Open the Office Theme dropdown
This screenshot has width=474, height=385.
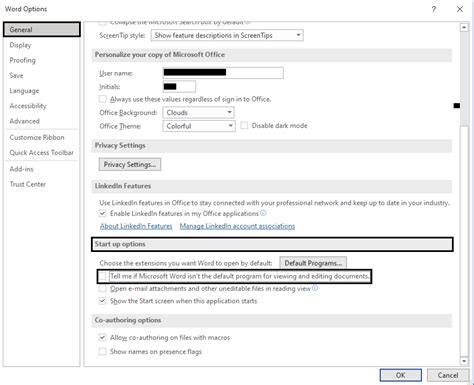coord(199,126)
